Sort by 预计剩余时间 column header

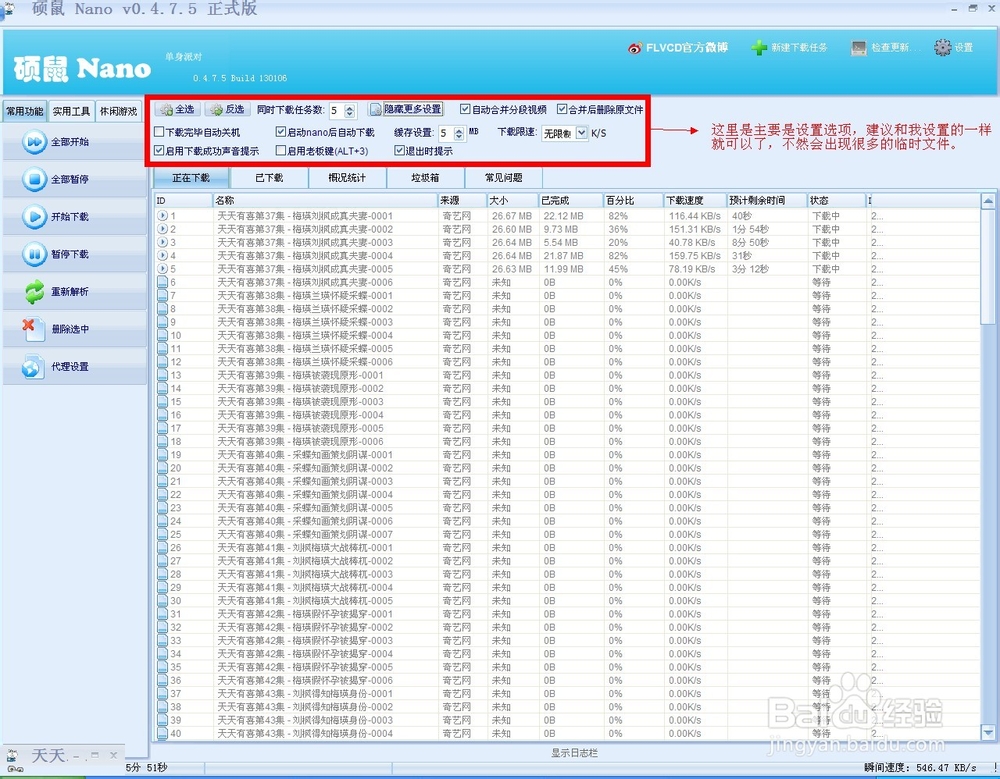pyautogui.click(x=767, y=200)
